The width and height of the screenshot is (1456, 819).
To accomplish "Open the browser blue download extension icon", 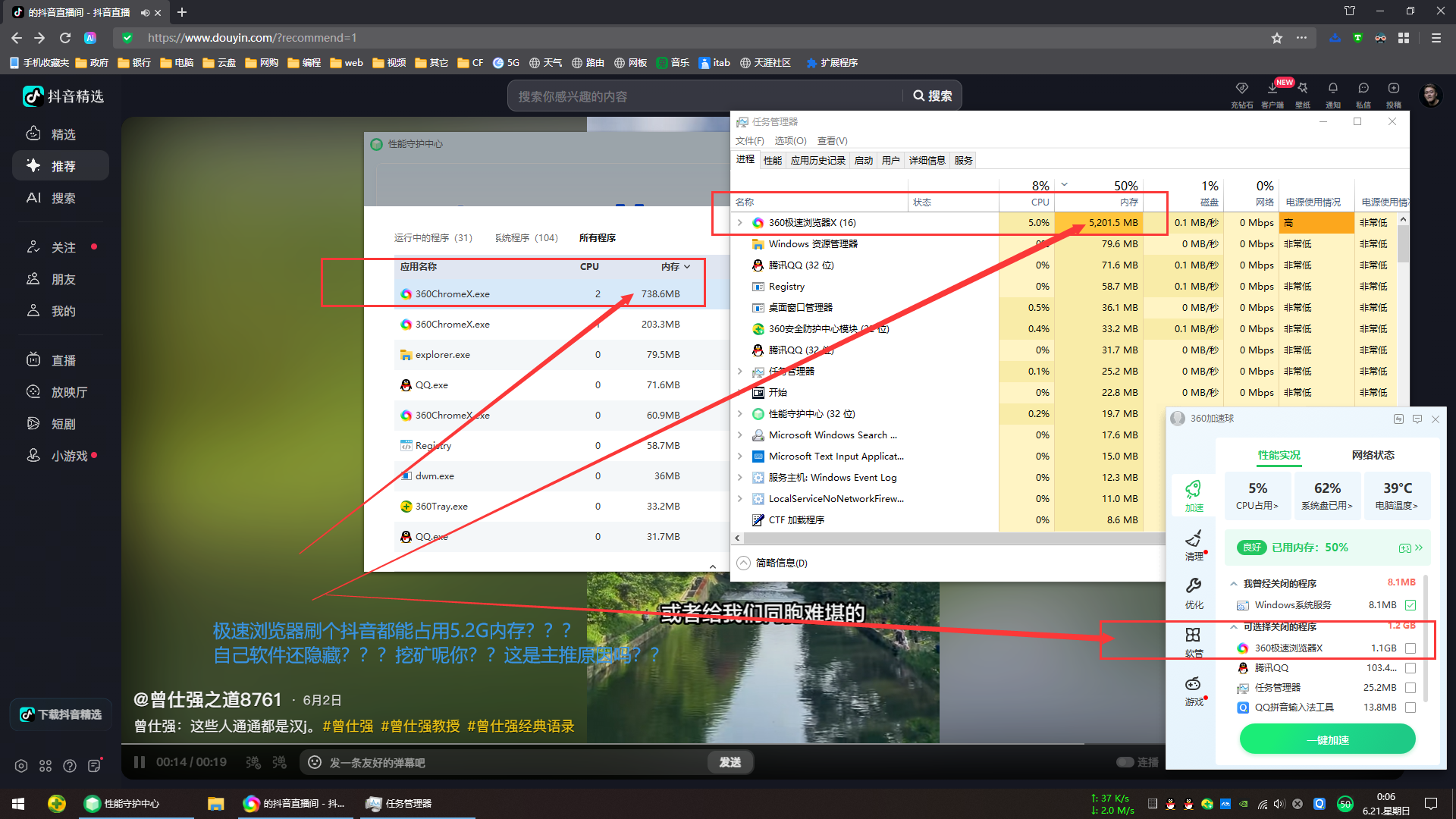I will coord(1335,38).
